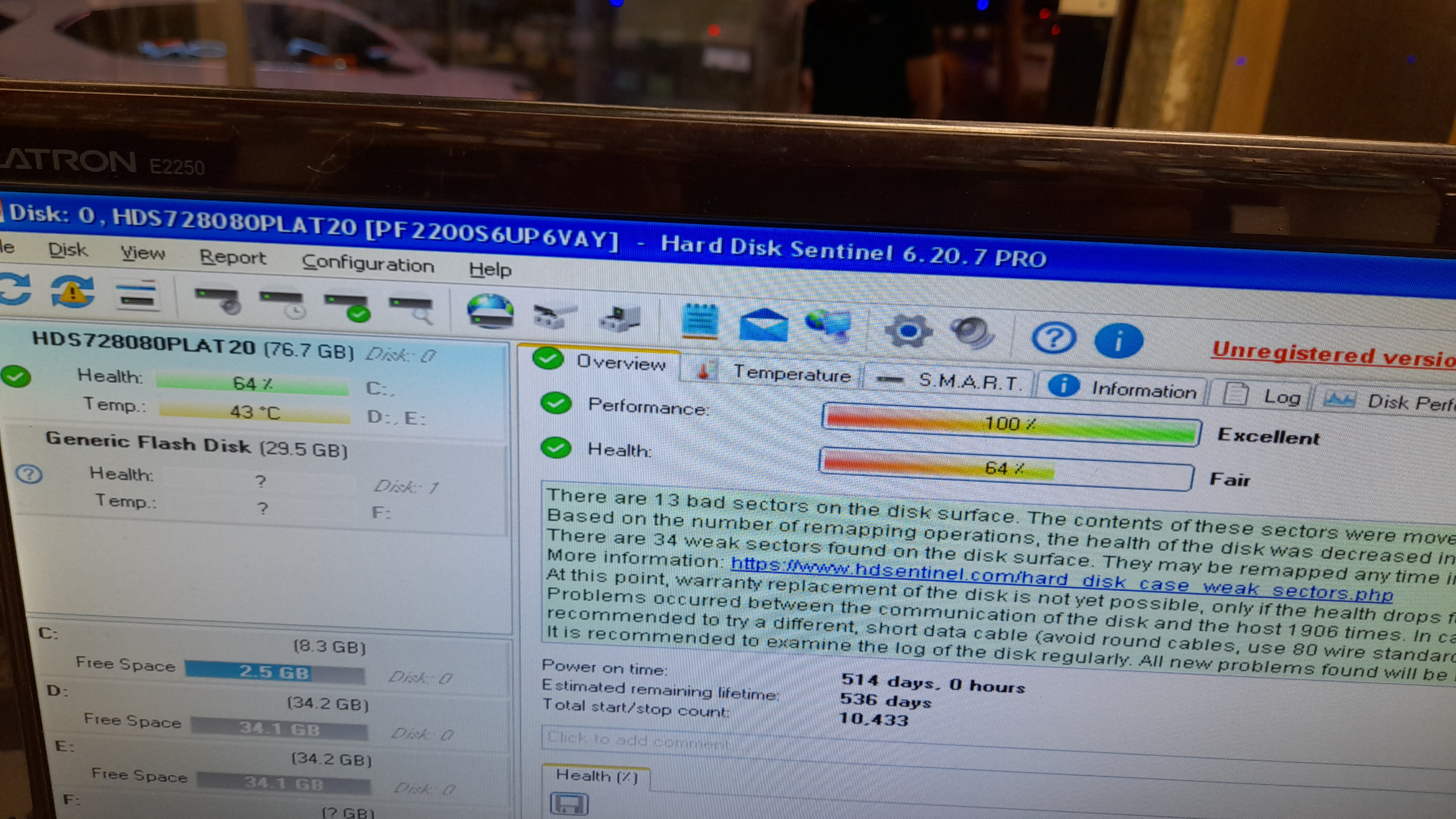1456x819 pixels.
Task: Click the '536 days' estimated lifetime value
Action: tap(886, 701)
